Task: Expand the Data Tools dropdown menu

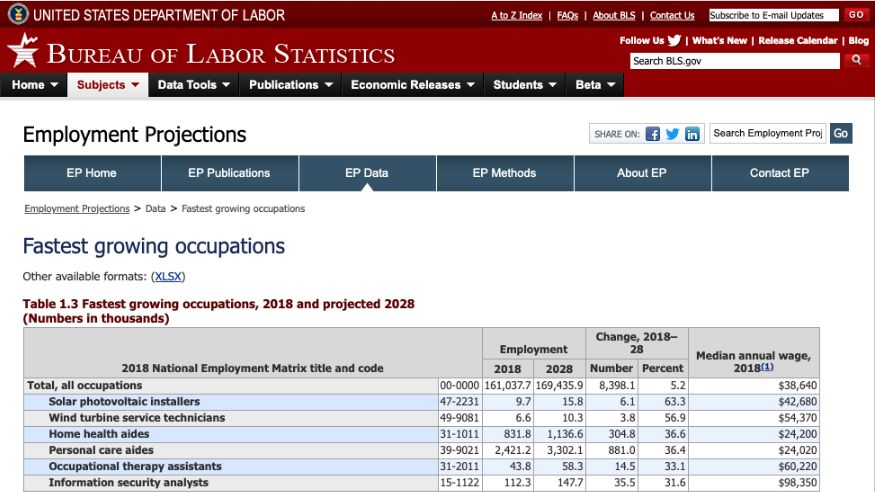Action: click(x=194, y=85)
